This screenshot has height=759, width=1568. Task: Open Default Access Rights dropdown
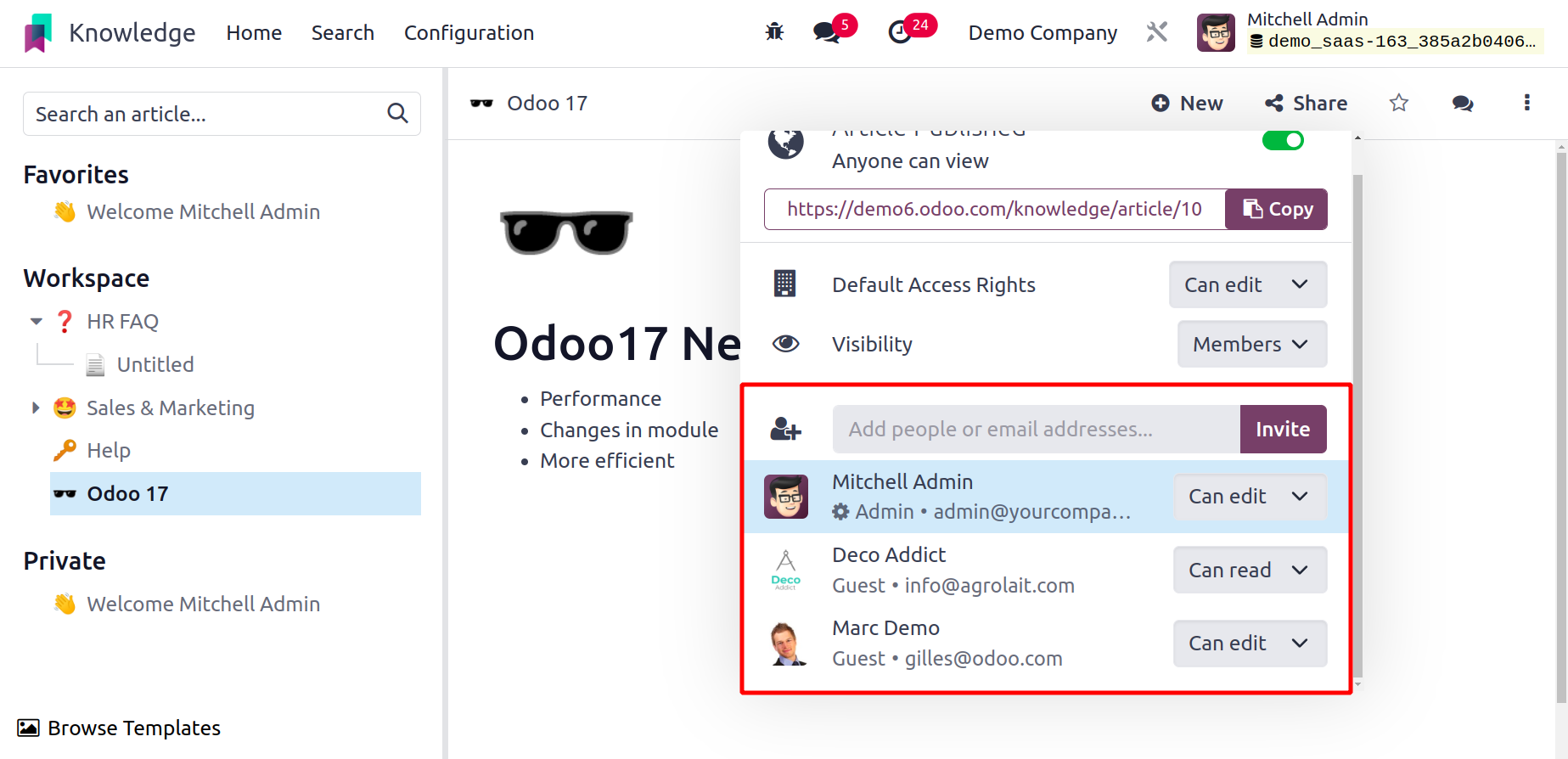[1247, 284]
